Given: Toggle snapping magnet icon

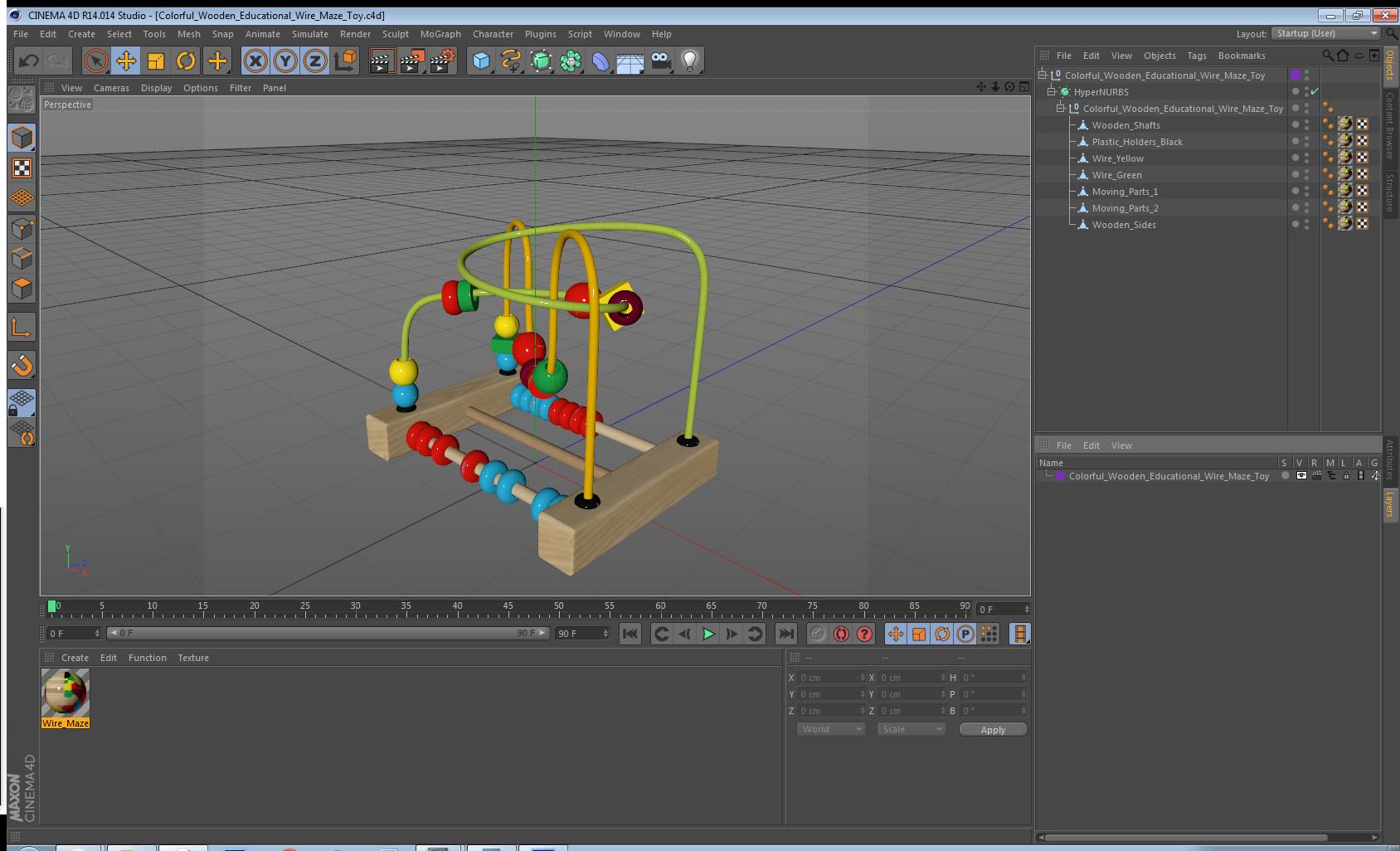Looking at the screenshot, I should point(22,365).
